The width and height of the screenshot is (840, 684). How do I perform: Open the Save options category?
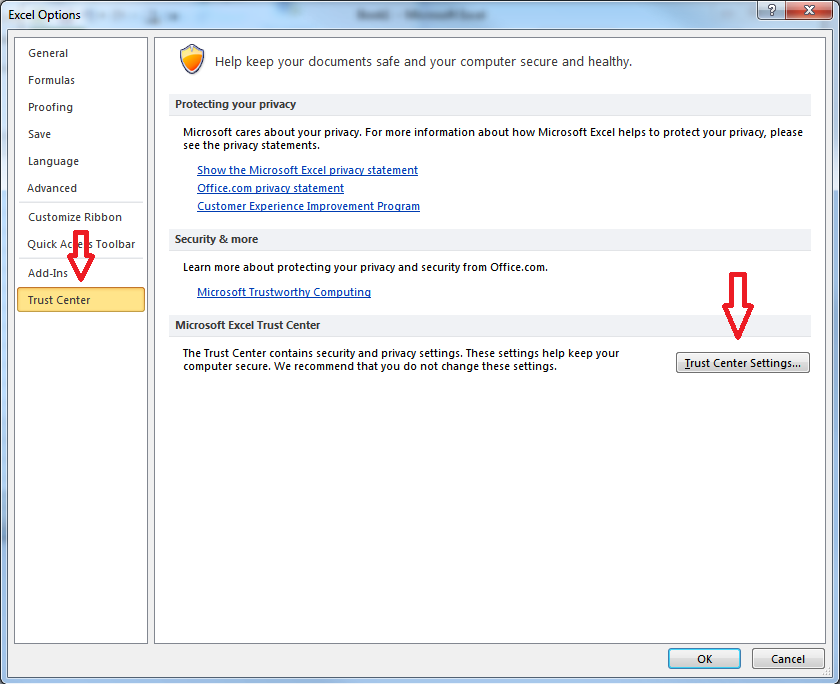(x=40, y=134)
